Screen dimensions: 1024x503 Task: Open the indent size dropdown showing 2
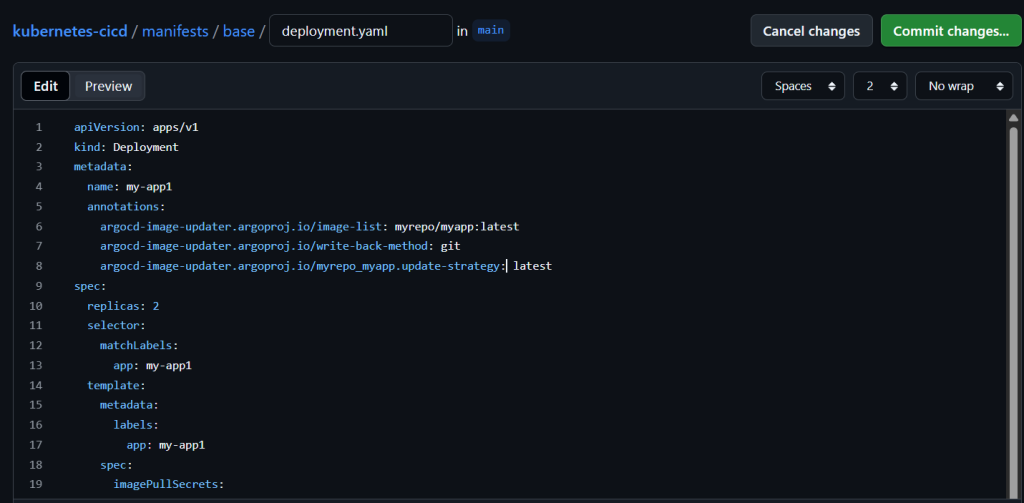tap(879, 86)
